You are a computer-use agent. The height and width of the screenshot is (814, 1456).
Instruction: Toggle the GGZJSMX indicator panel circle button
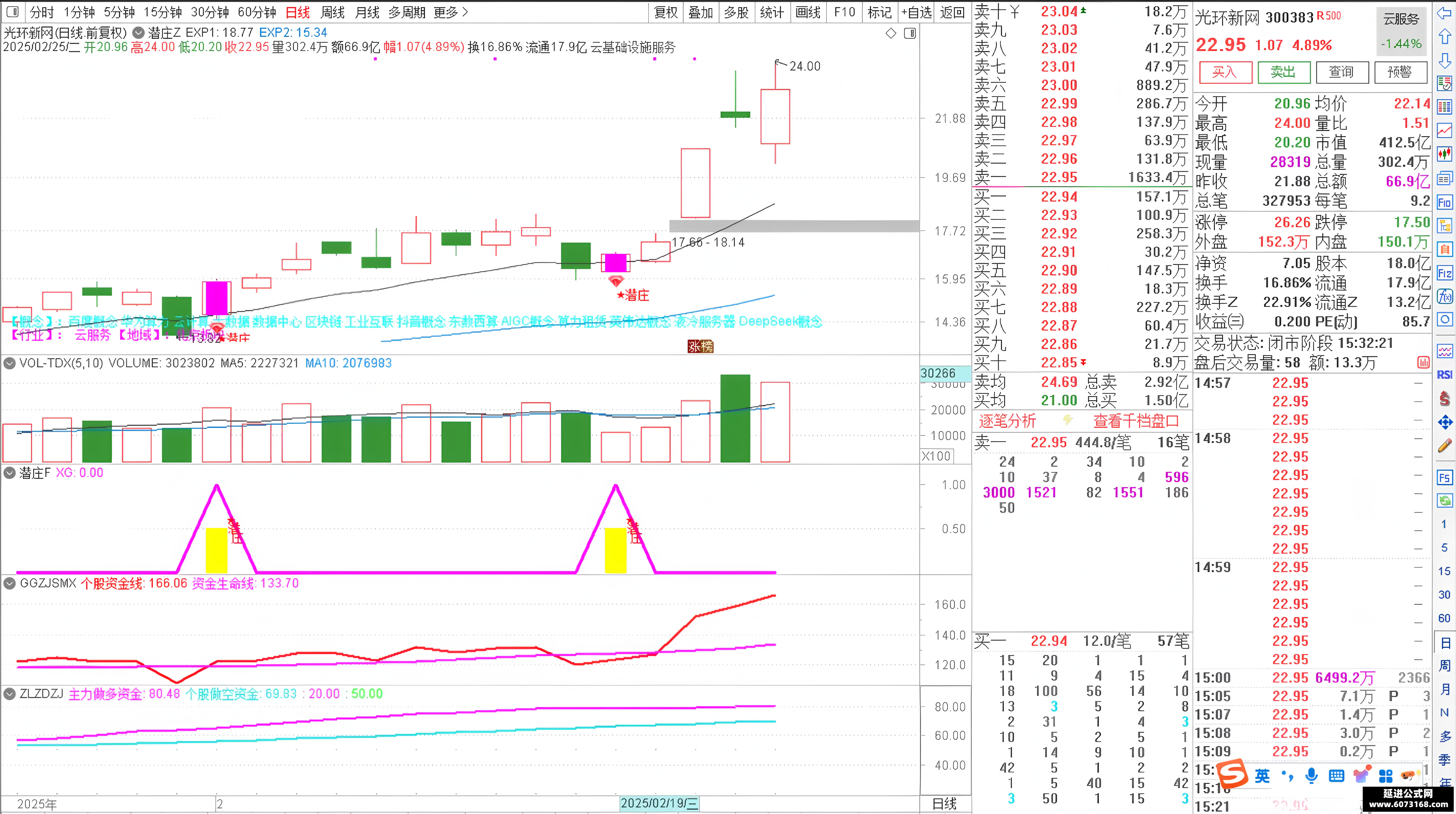[9, 583]
